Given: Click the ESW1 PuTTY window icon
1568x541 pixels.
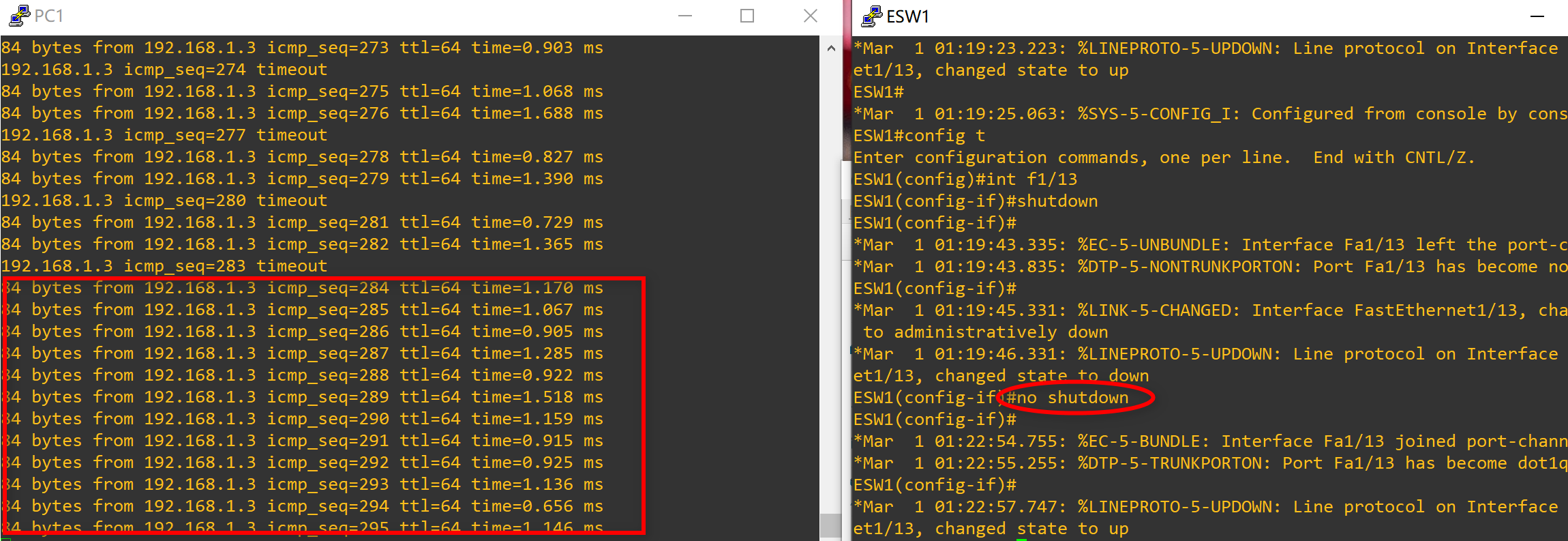Looking at the screenshot, I should click(x=872, y=16).
